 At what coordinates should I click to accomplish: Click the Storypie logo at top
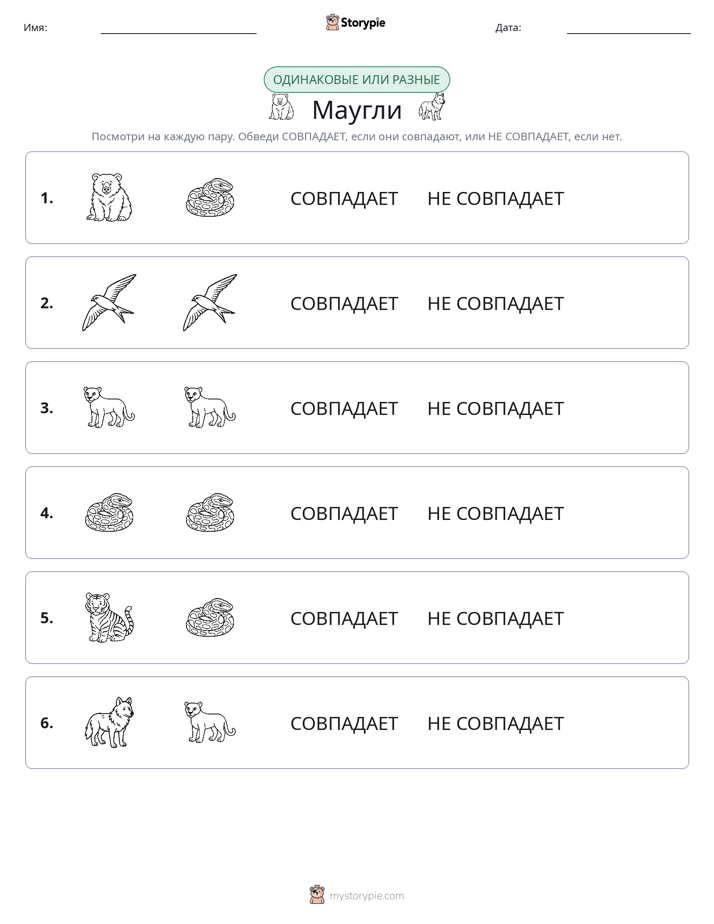[356, 22]
